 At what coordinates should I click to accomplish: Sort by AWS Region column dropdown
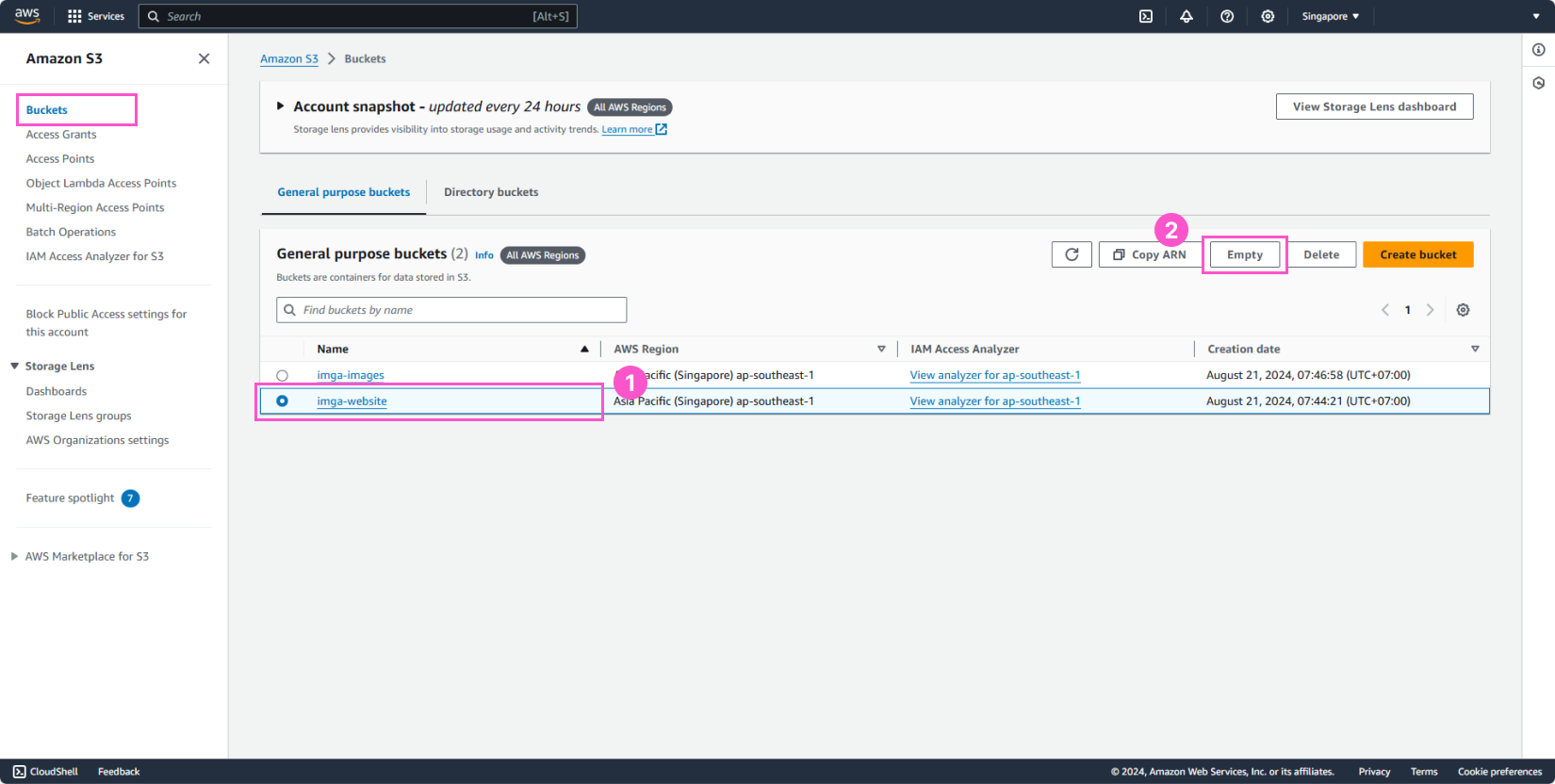(x=881, y=349)
